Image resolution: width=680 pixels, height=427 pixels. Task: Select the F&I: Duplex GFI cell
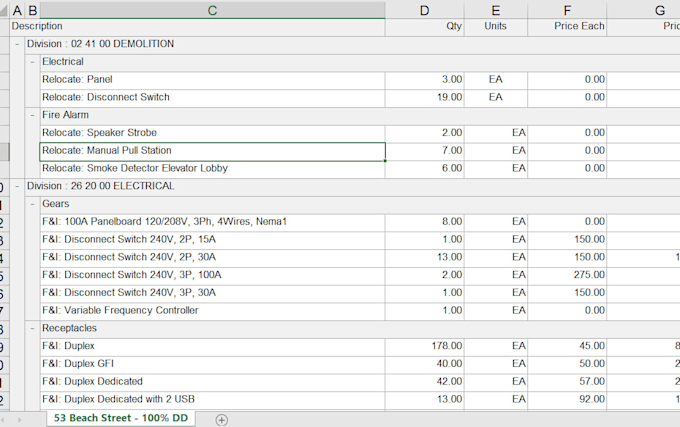point(212,364)
